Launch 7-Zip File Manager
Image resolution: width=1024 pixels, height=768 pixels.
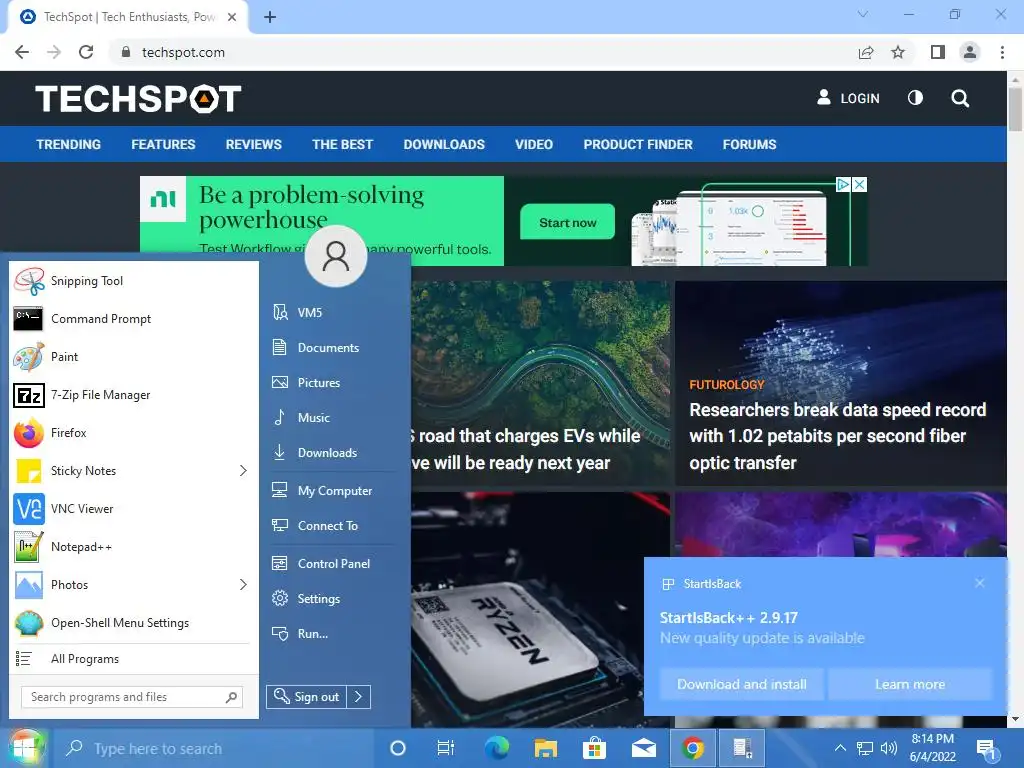click(x=133, y=395)
